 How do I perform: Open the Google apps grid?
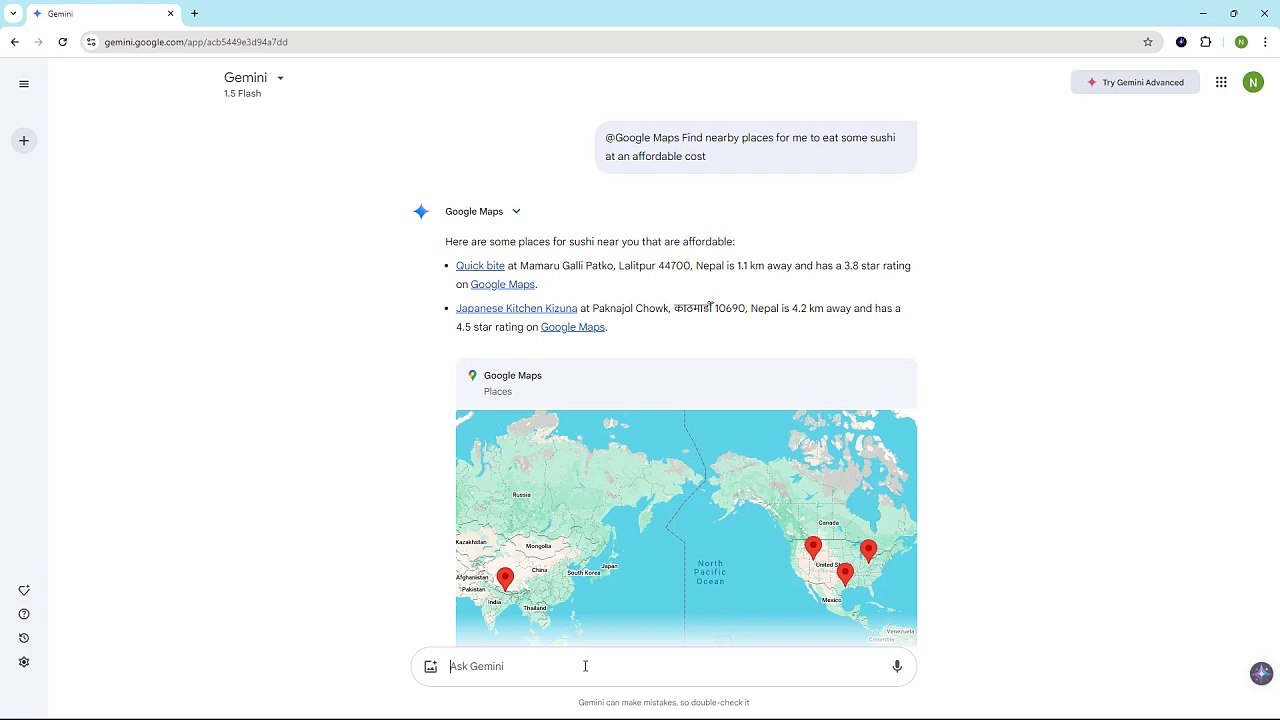coord(1221,83)
